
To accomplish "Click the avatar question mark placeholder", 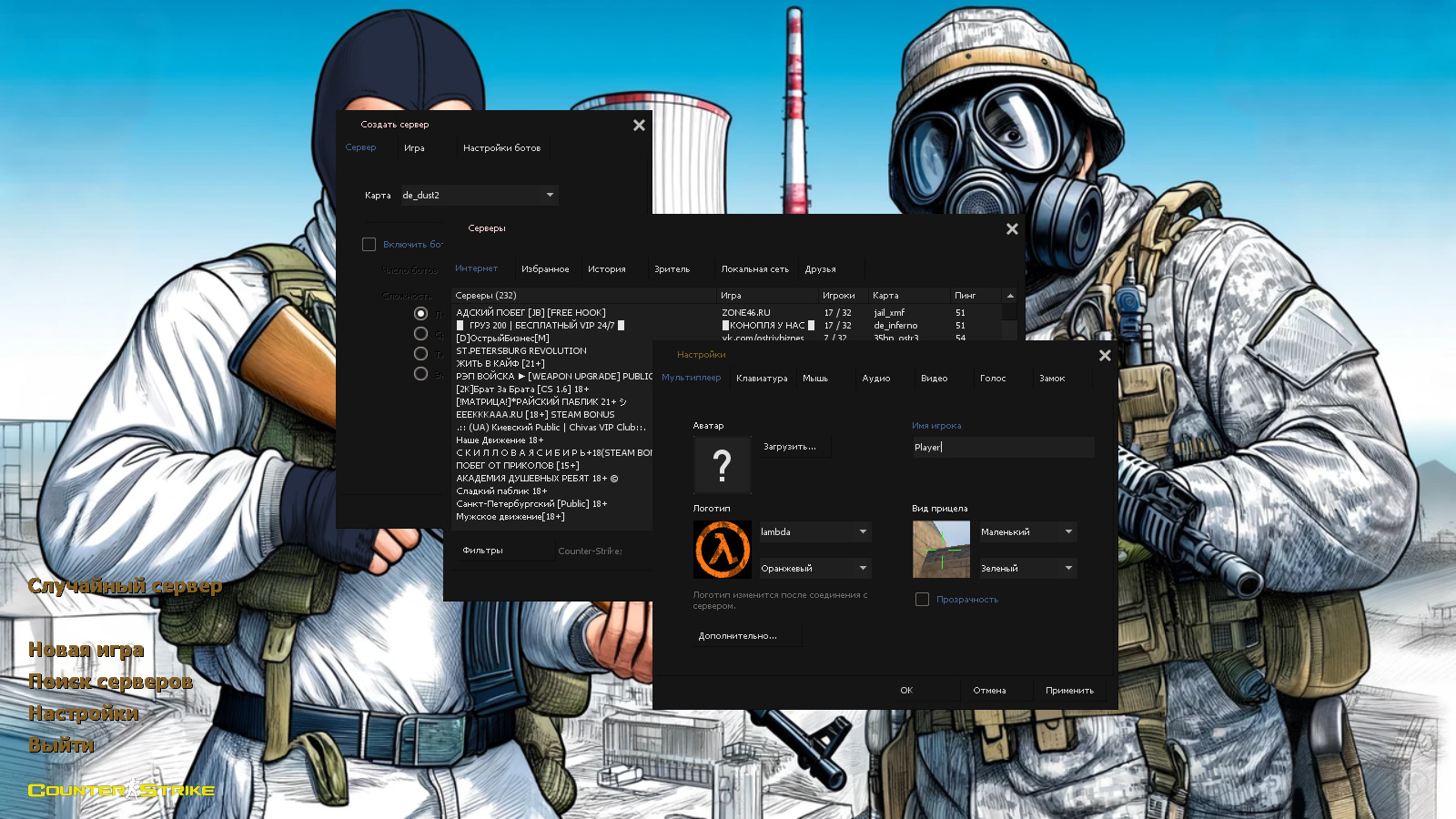I will (723, 465).
